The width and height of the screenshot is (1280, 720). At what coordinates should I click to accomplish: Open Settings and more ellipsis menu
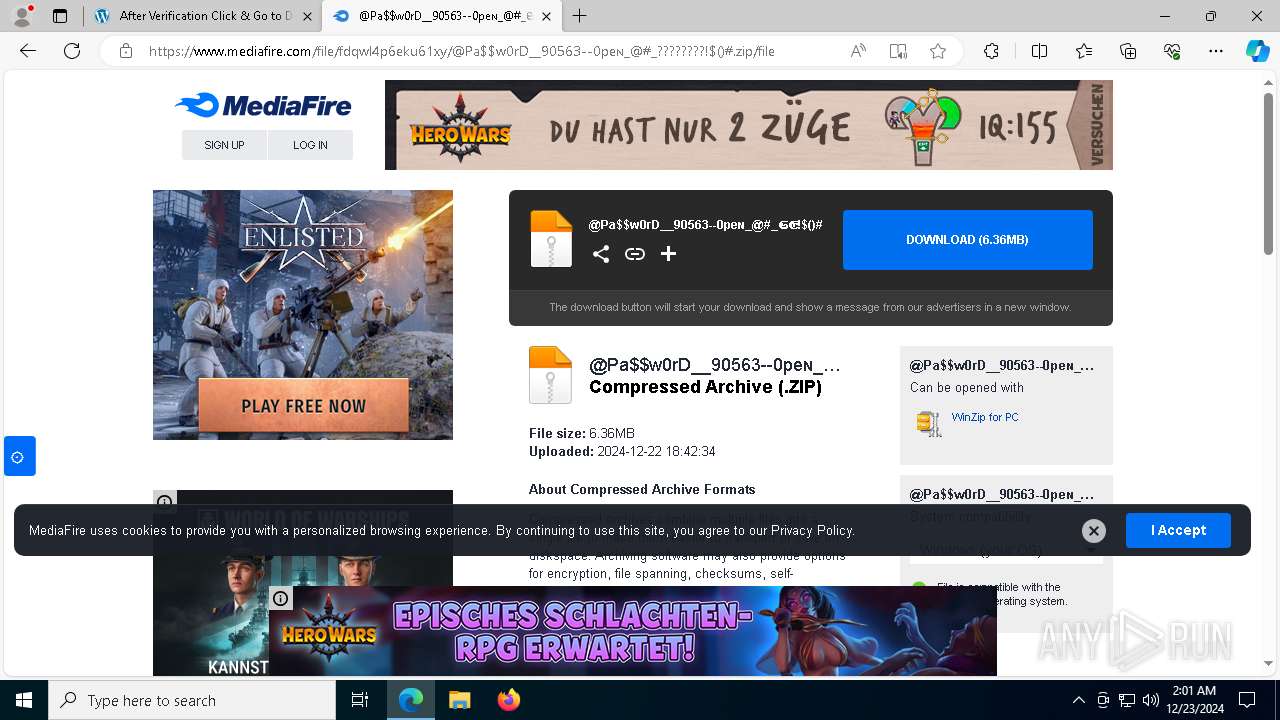[1216, 51]
